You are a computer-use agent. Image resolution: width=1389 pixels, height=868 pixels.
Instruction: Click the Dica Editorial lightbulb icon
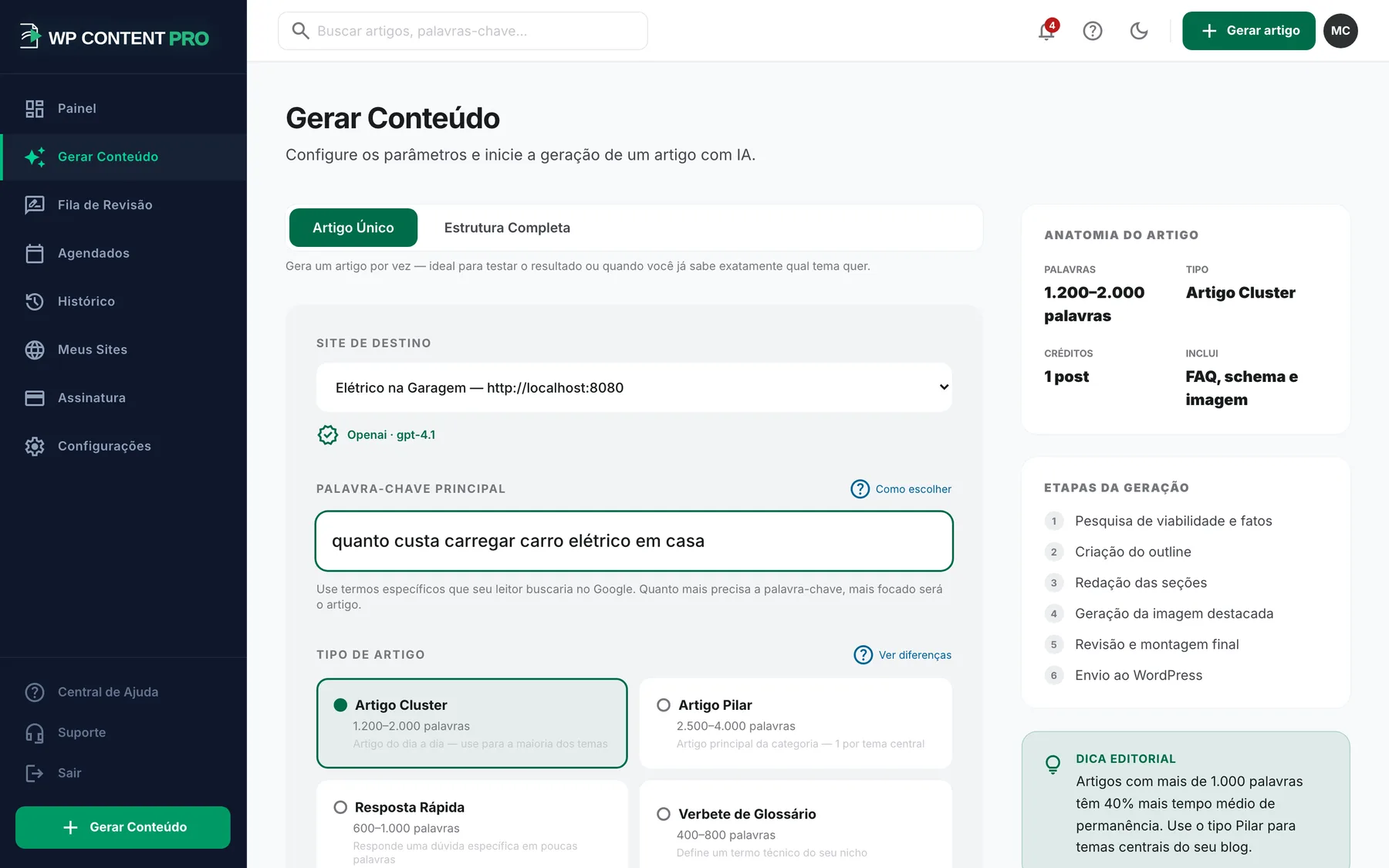[1053, 765]
